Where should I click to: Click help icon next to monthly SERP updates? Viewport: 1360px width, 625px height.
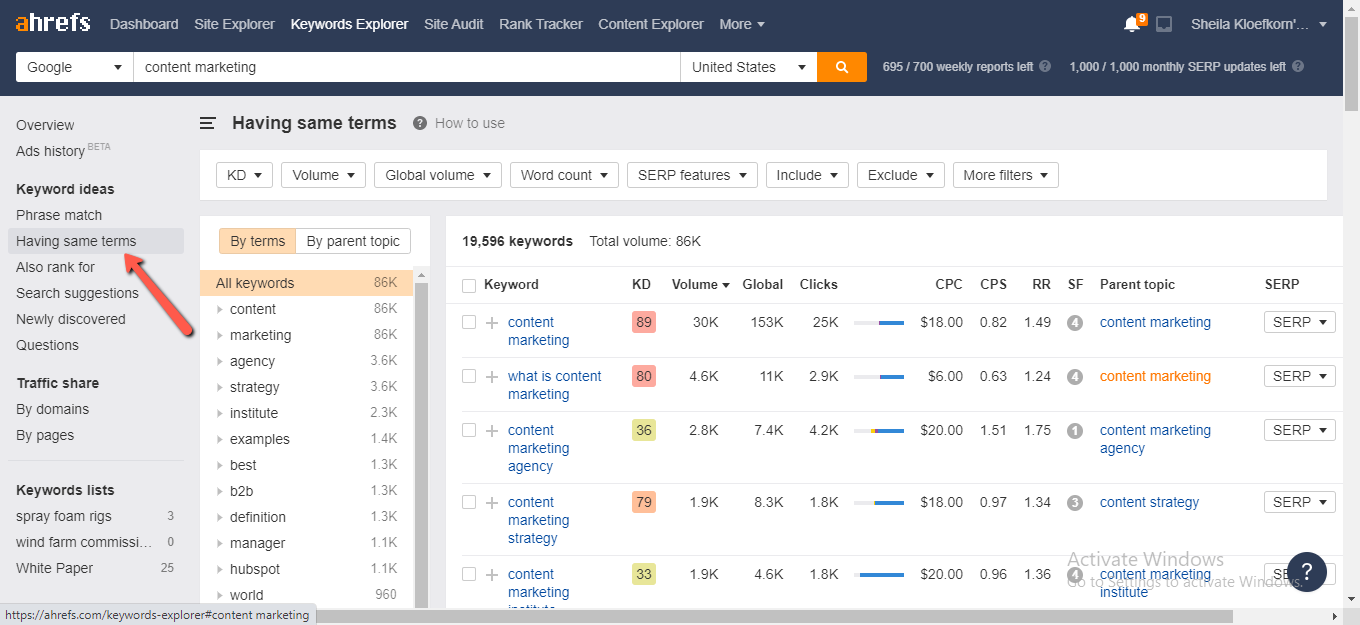coord(1298,67)
